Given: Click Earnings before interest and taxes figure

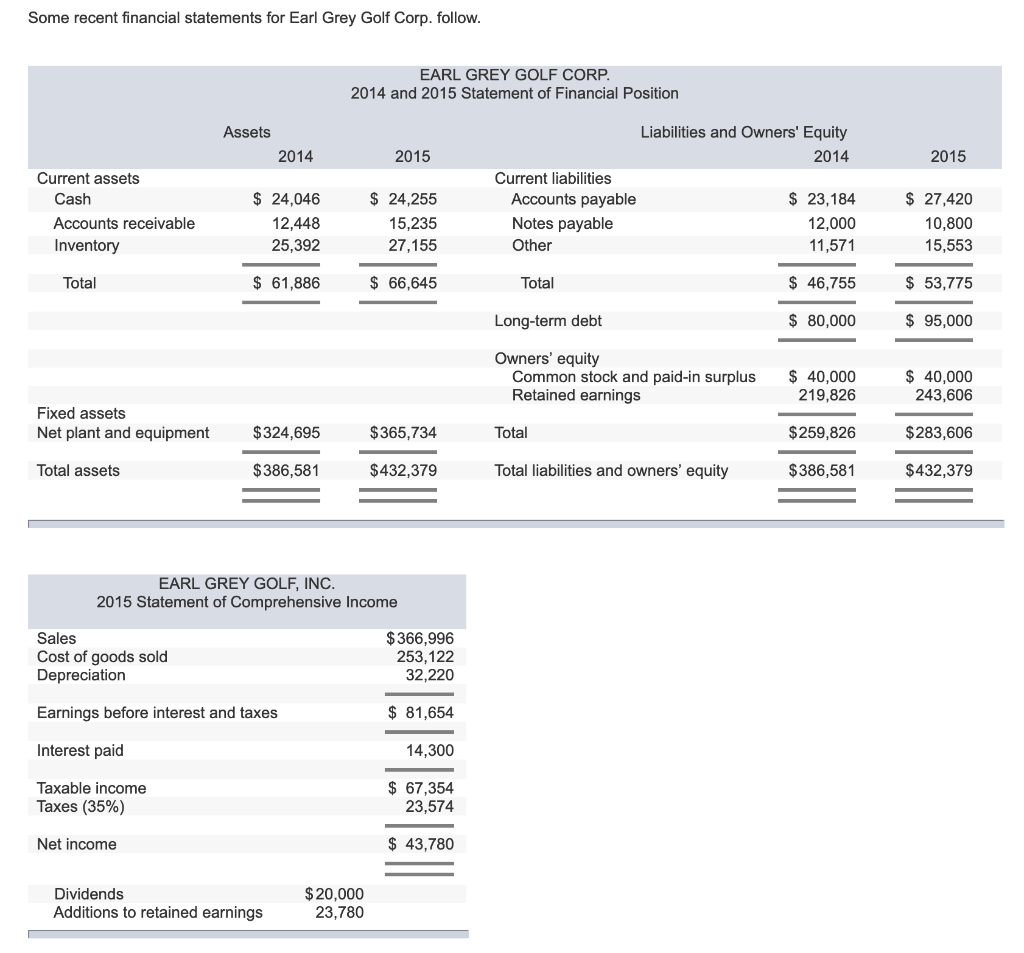Looking at the screenshot, I should [420, 712].
